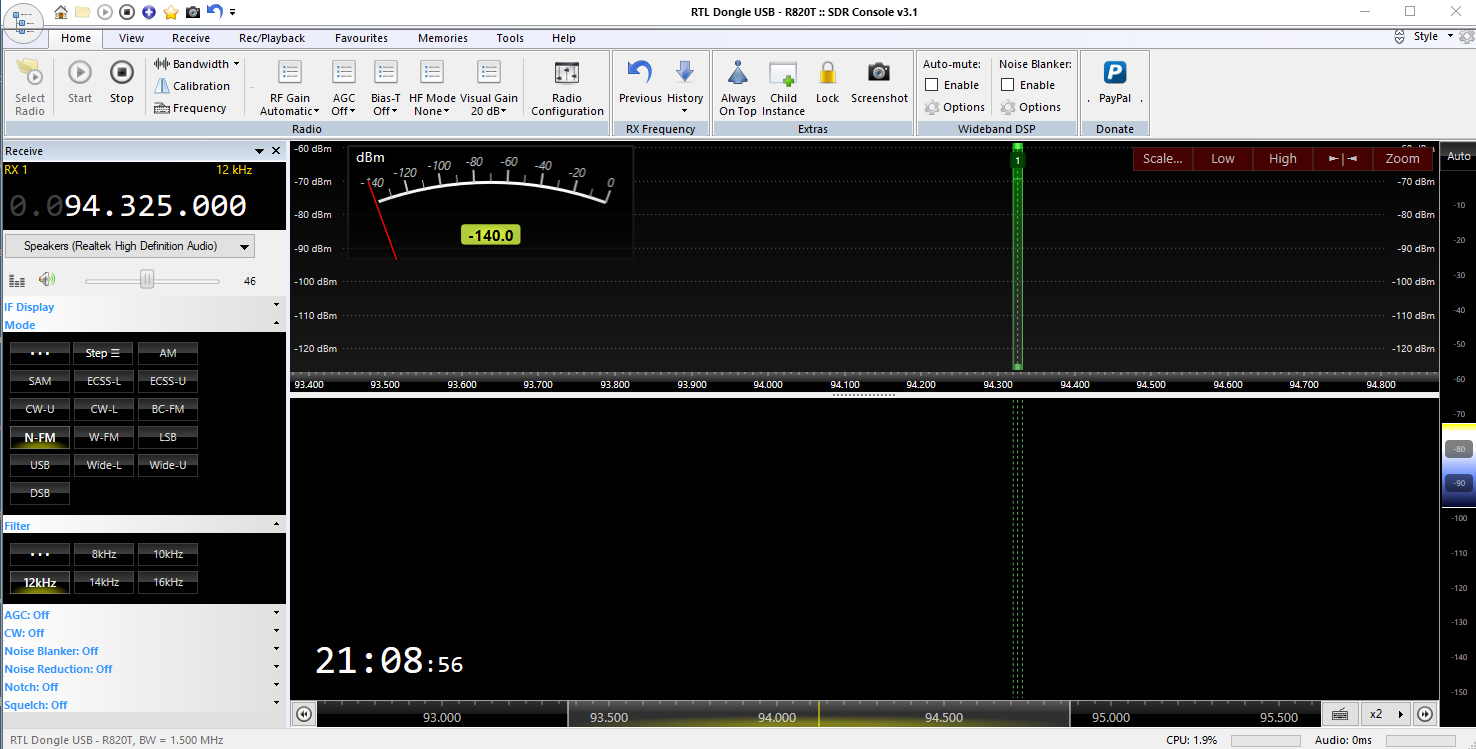Click the Lock padlock icon
The width and height of the screenshot is (1476, 749).
(x=827, y=73)
